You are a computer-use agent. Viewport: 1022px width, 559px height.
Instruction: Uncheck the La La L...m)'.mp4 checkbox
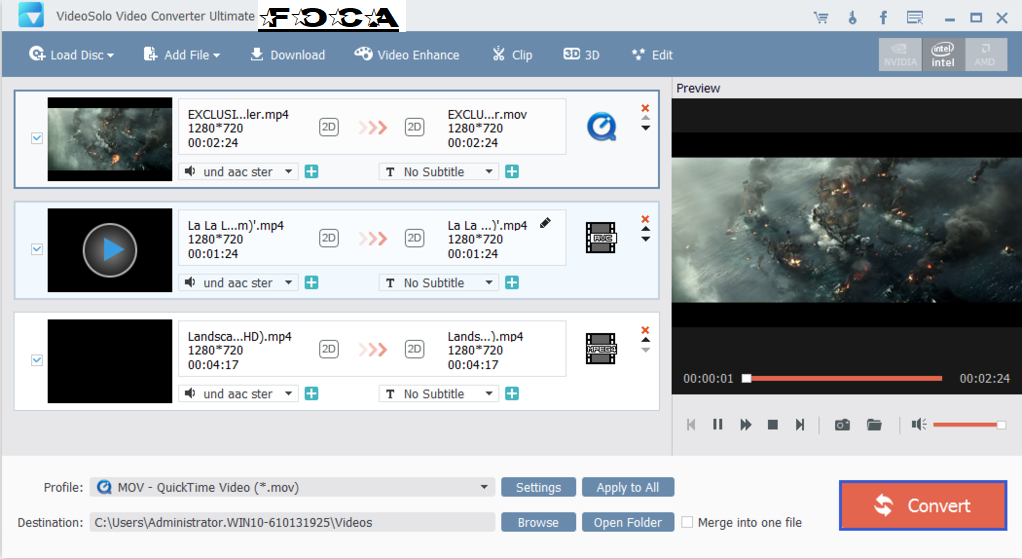[x=37, y=249]
